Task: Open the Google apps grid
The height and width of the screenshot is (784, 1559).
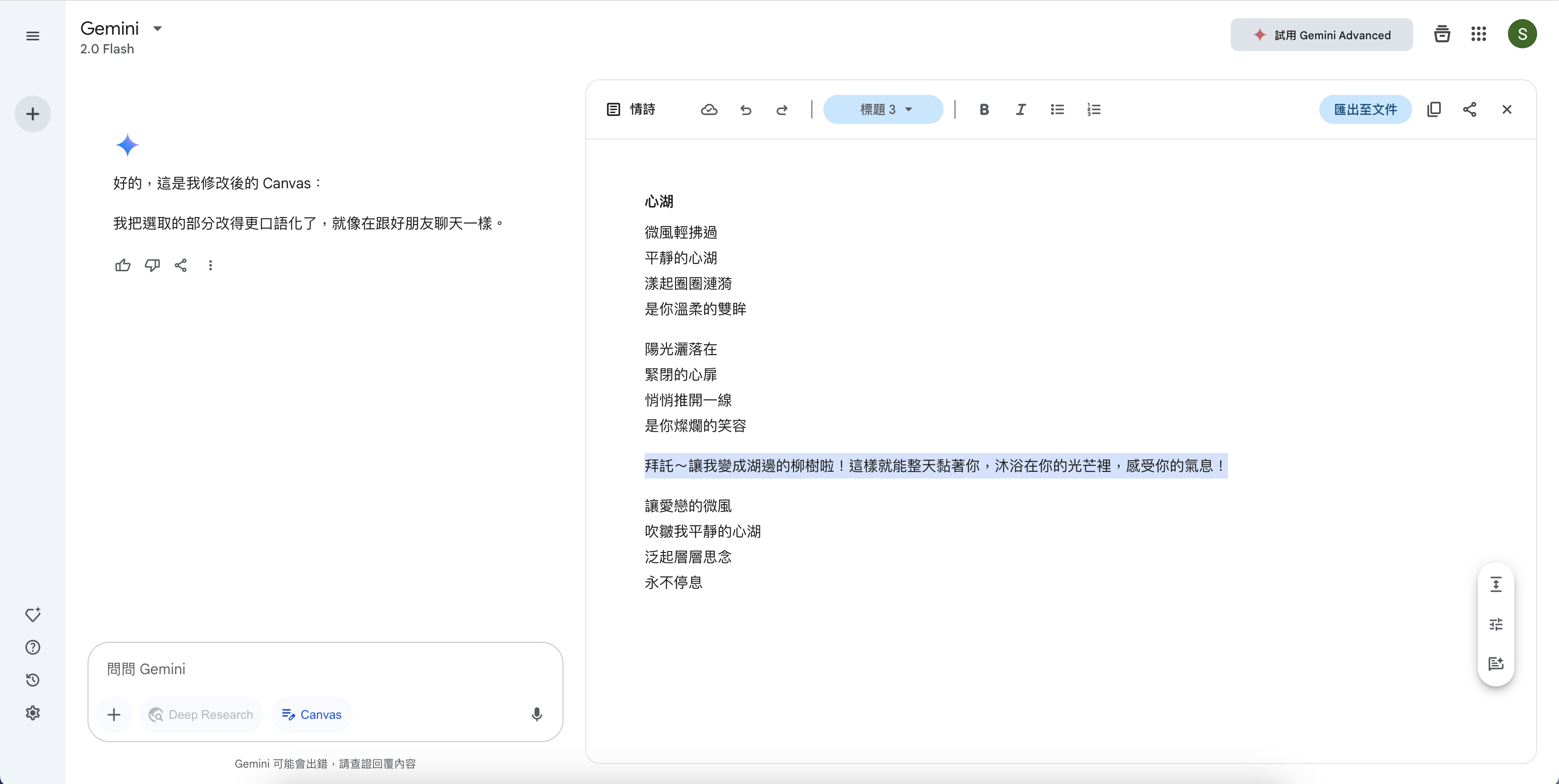Action: (1478, 35)
